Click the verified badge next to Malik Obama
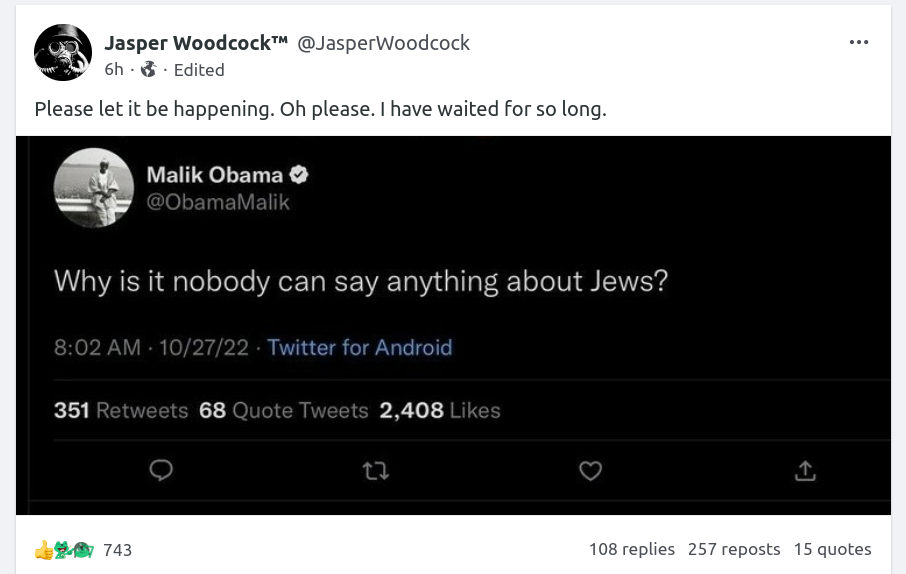Viewport: 906px width, 574px height. [x=298, y=175]
